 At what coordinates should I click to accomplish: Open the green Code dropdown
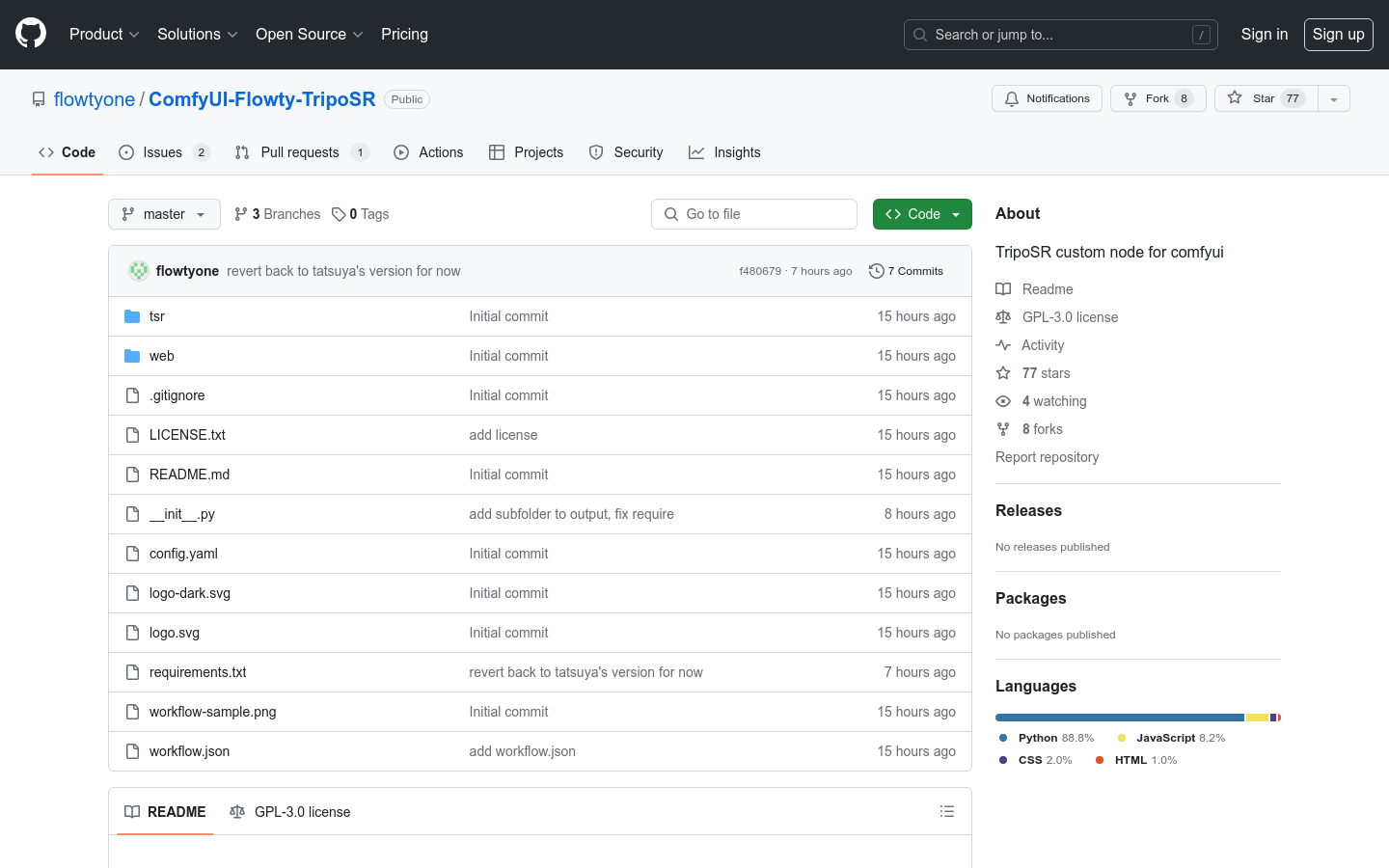click(x=921, y=214)
